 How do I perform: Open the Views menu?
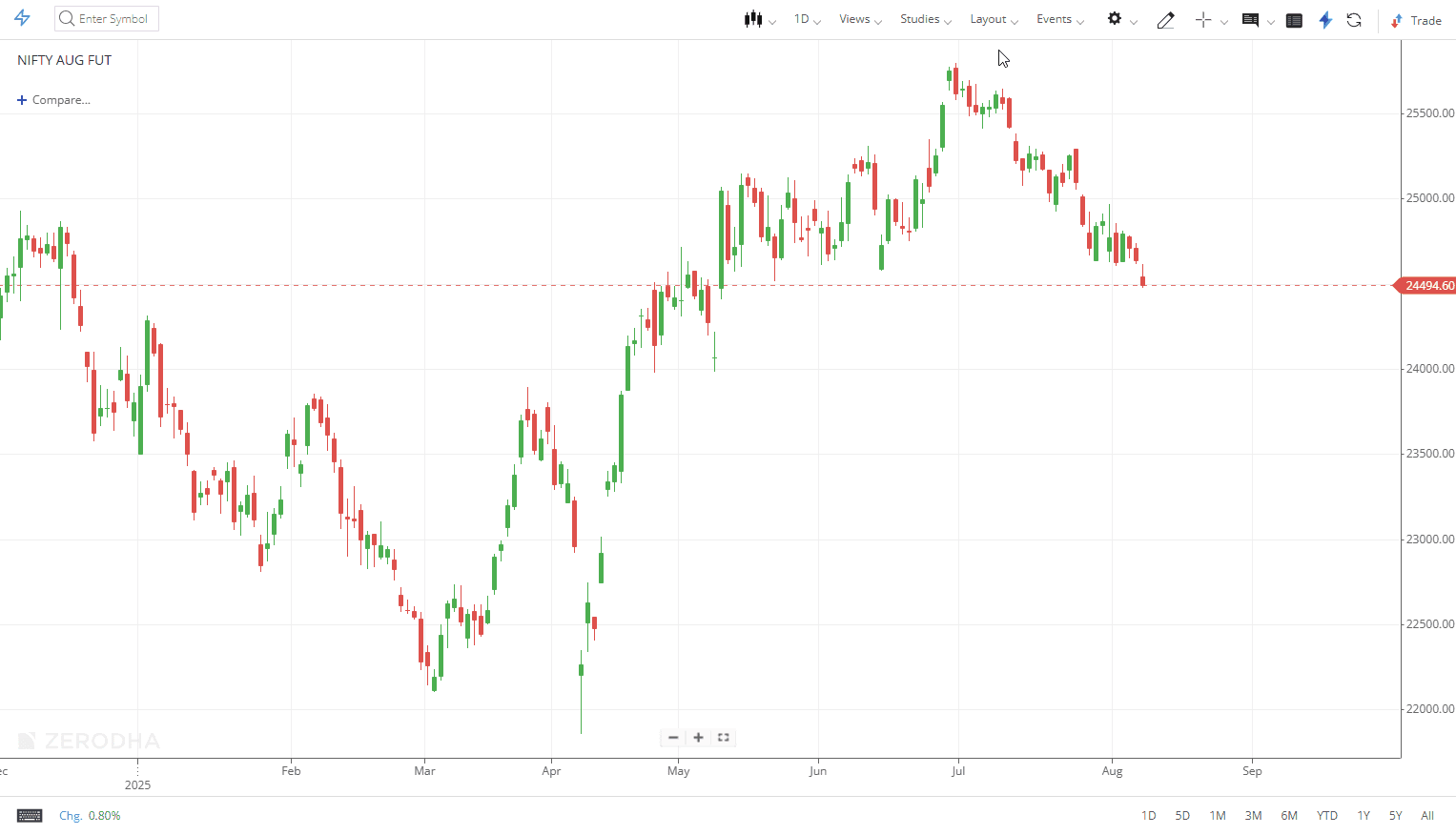pos(859,19)
